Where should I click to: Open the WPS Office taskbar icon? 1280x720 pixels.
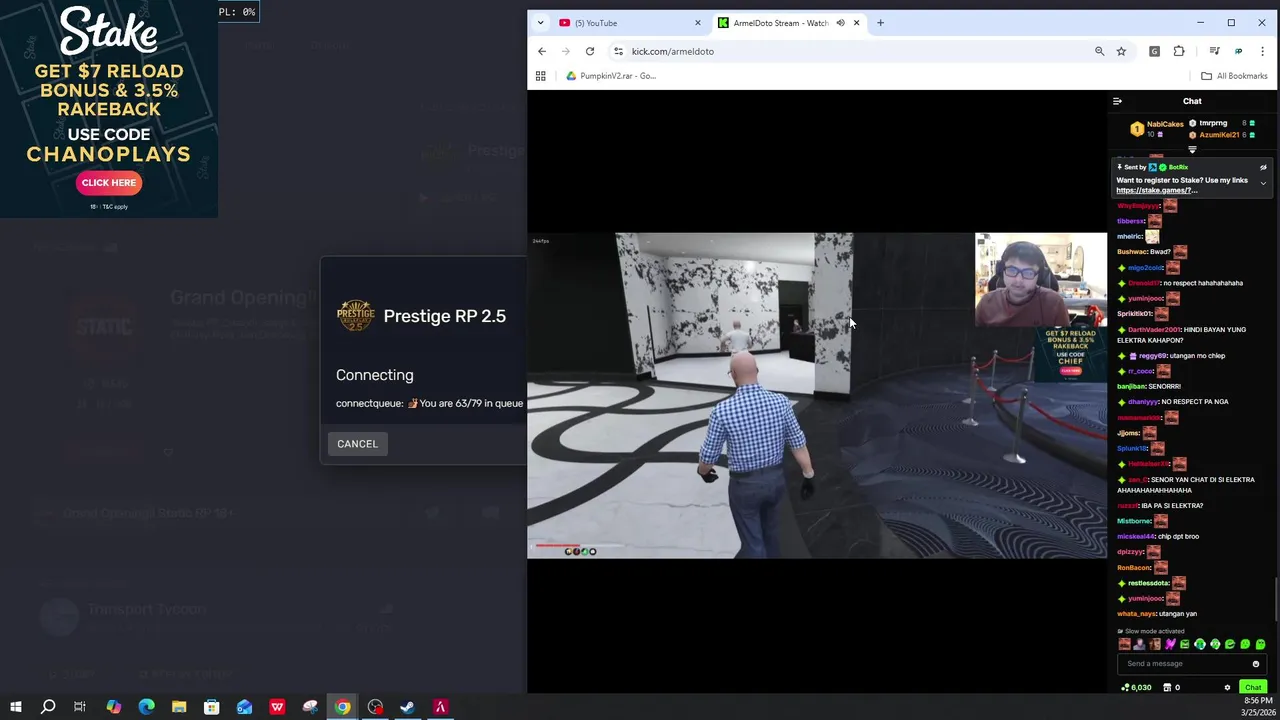[277, 707]
